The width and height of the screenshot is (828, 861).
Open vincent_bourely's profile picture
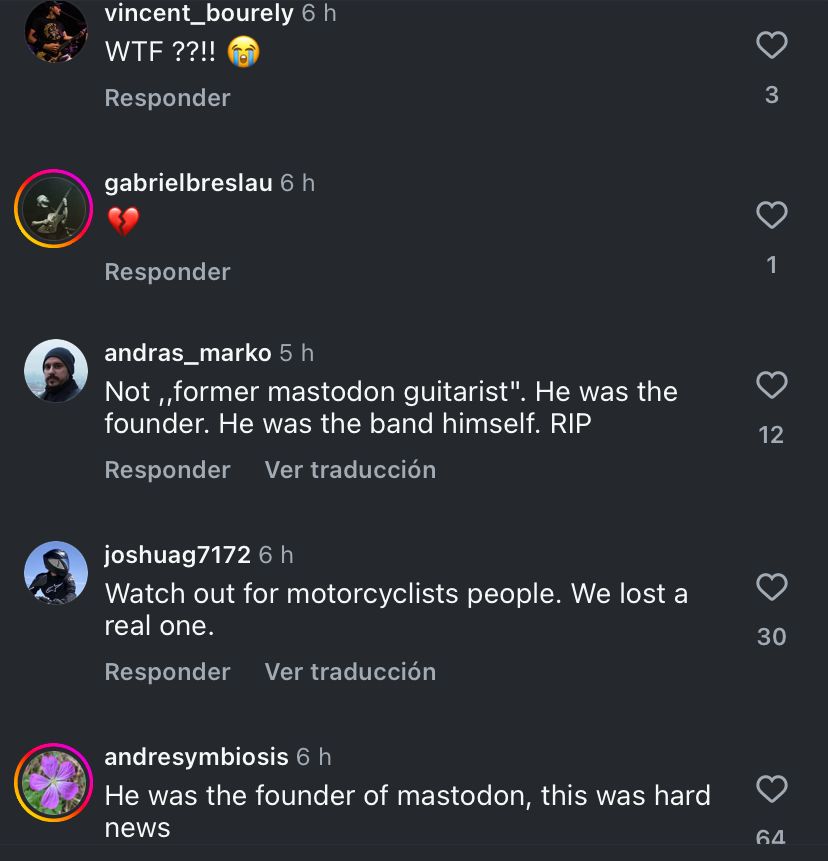click(55, 33)
